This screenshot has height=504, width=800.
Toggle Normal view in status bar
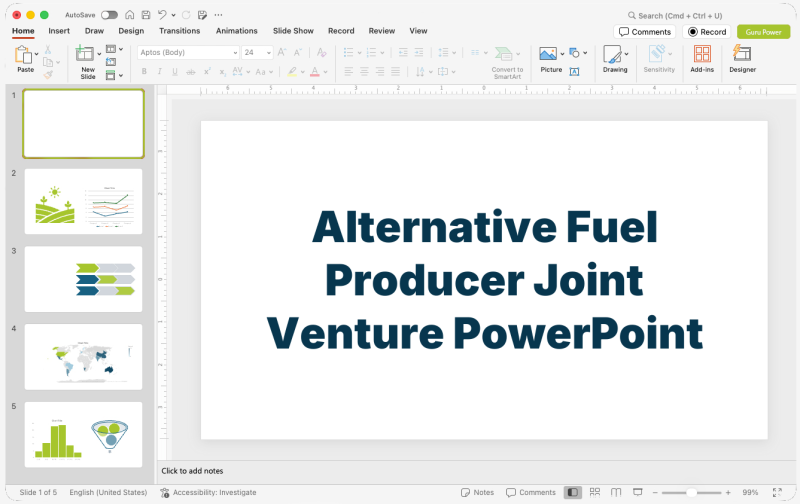click(573, 492)
